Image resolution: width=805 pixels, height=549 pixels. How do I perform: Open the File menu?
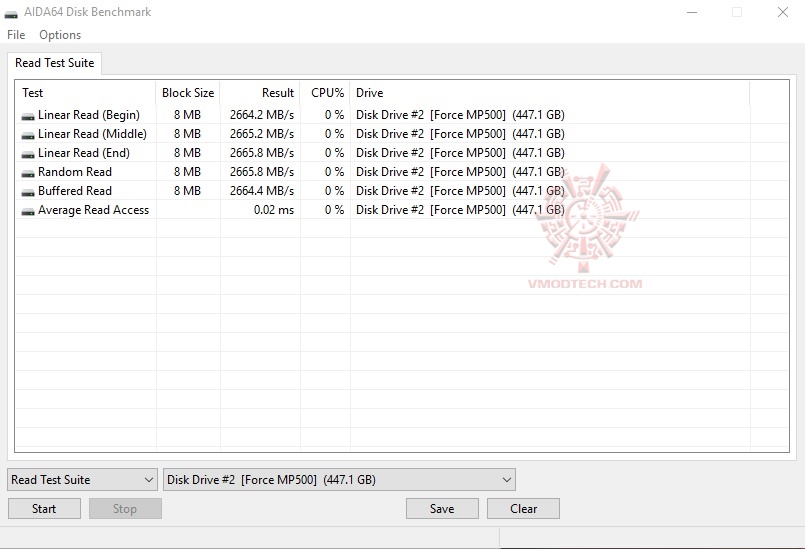click(x=16, y=35)
